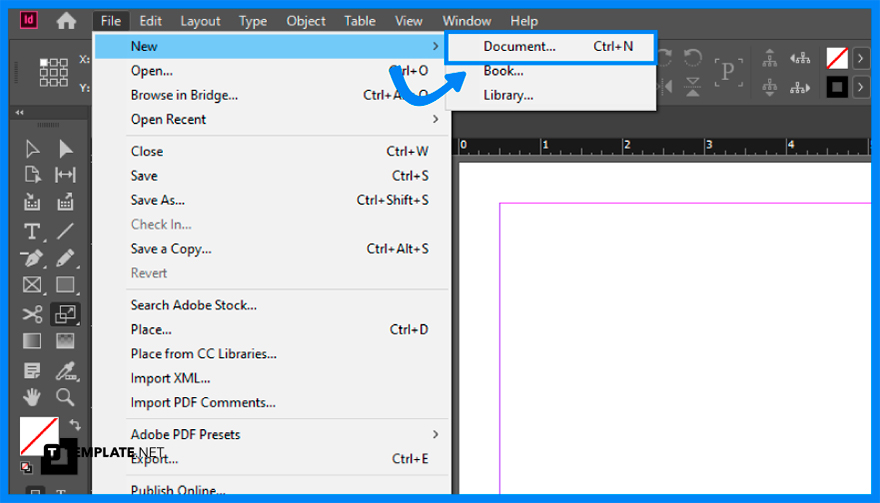
Task: Expand the Open Recent submenu arrow
Action: tap(436, 119)
